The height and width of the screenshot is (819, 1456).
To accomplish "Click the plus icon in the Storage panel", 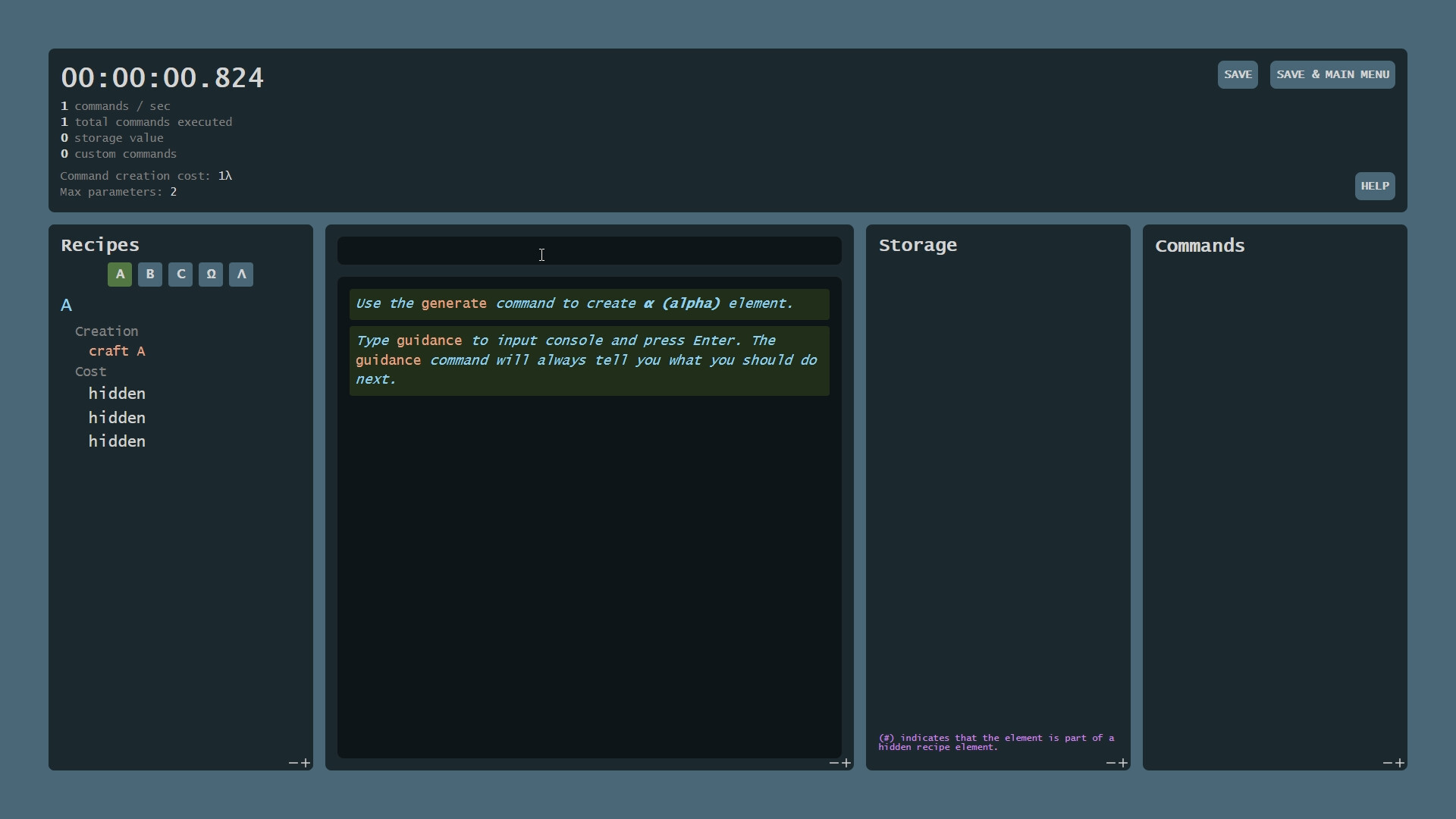I will [x=1125, y=764].
